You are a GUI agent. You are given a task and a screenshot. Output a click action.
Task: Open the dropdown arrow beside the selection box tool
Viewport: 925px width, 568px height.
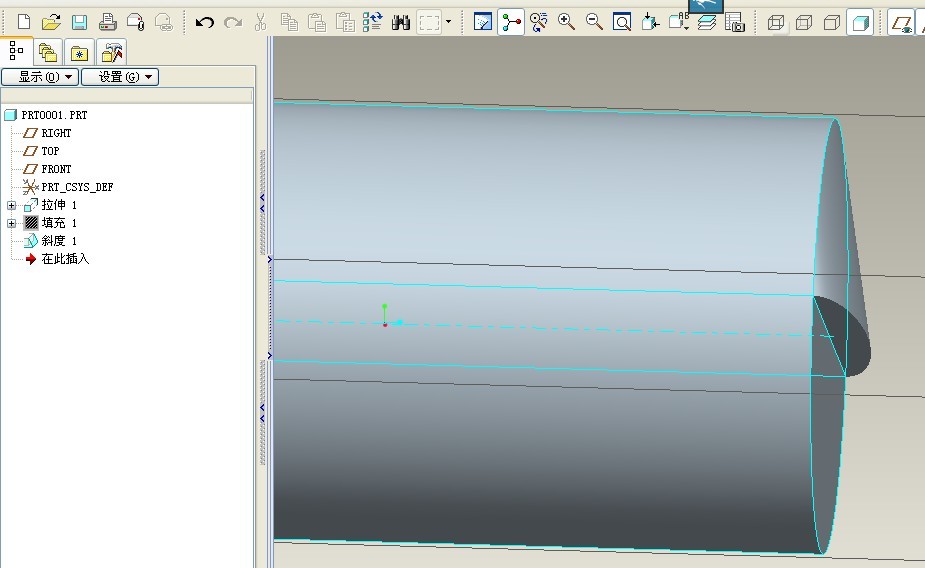point(448,22)
